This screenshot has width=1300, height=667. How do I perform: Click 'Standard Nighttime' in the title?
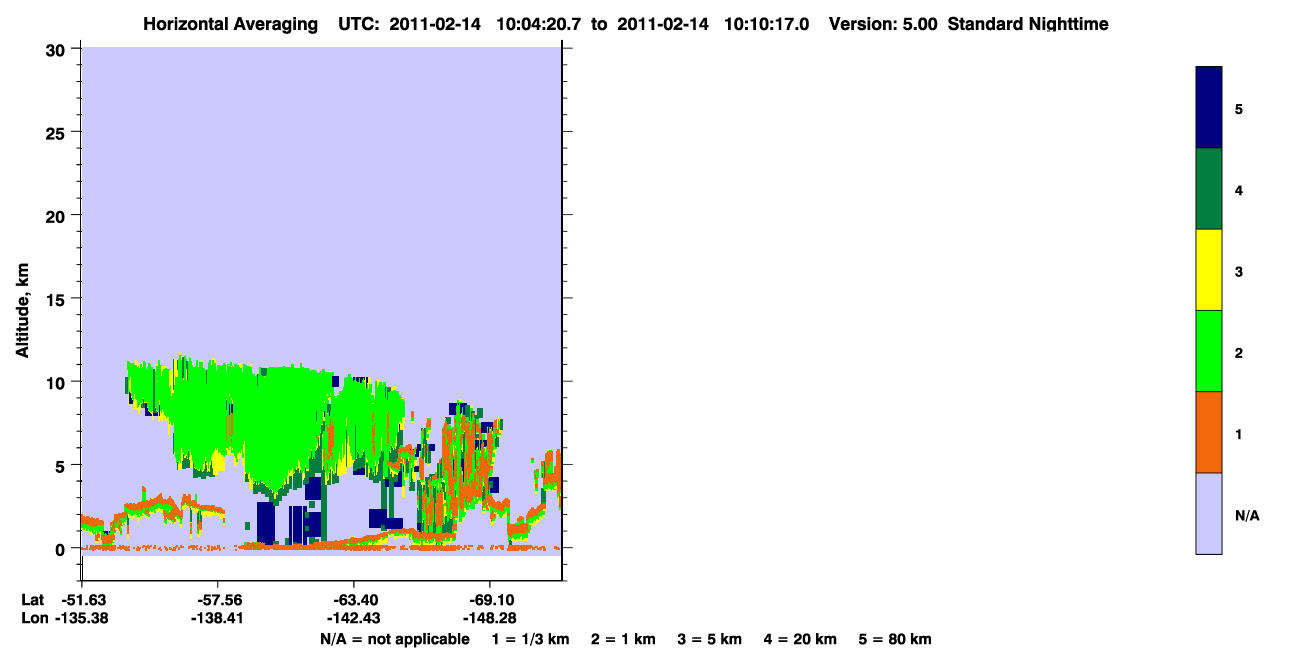[1028, 24]
